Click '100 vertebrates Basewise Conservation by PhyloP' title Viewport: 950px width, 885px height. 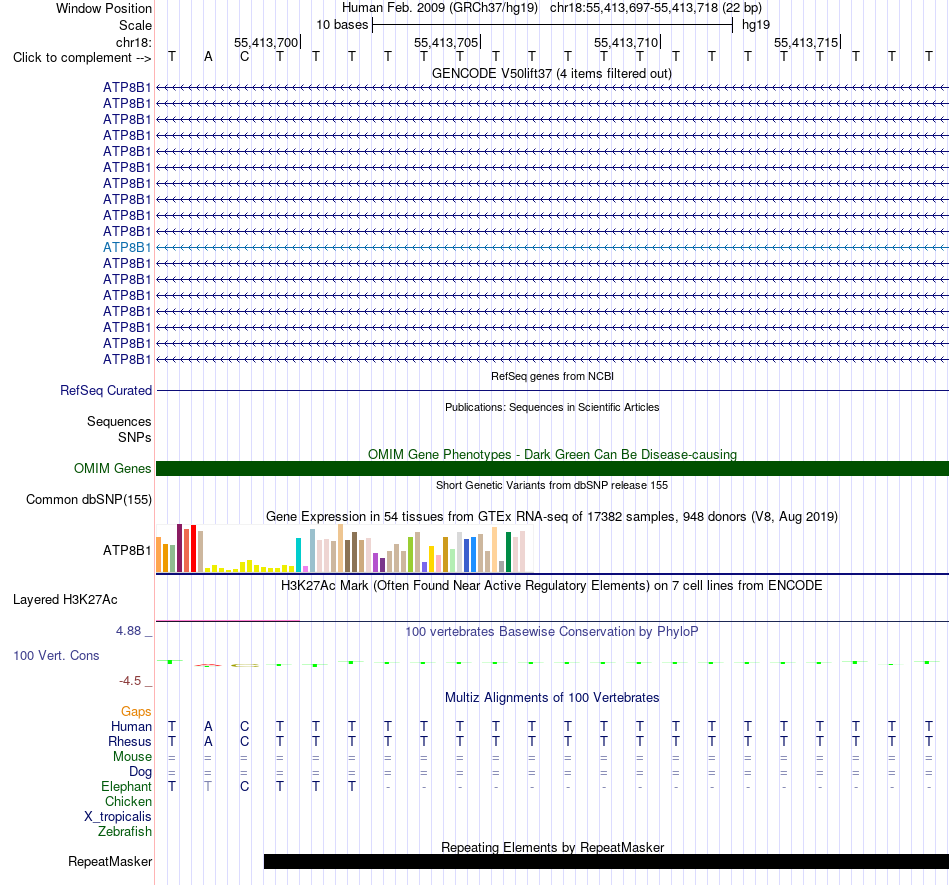point(552,631)
